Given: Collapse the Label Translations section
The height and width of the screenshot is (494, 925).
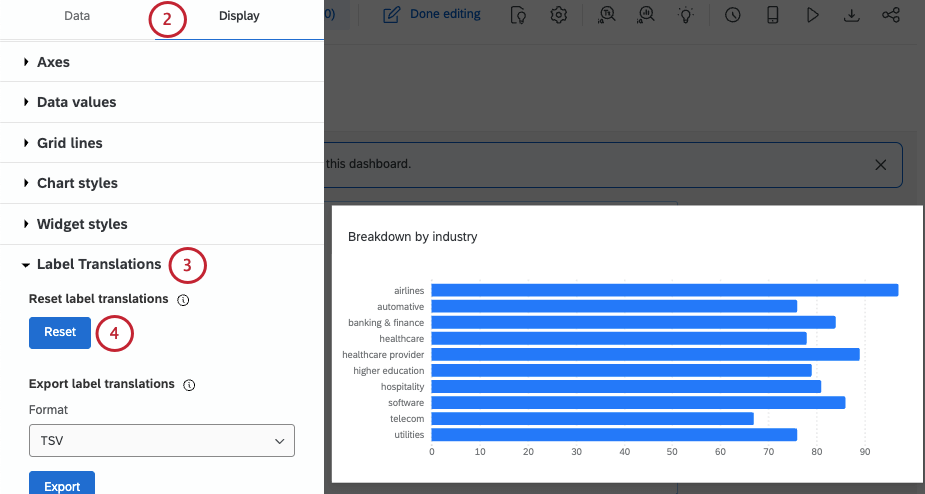Looking at the screenshot, I should [98, 264].
